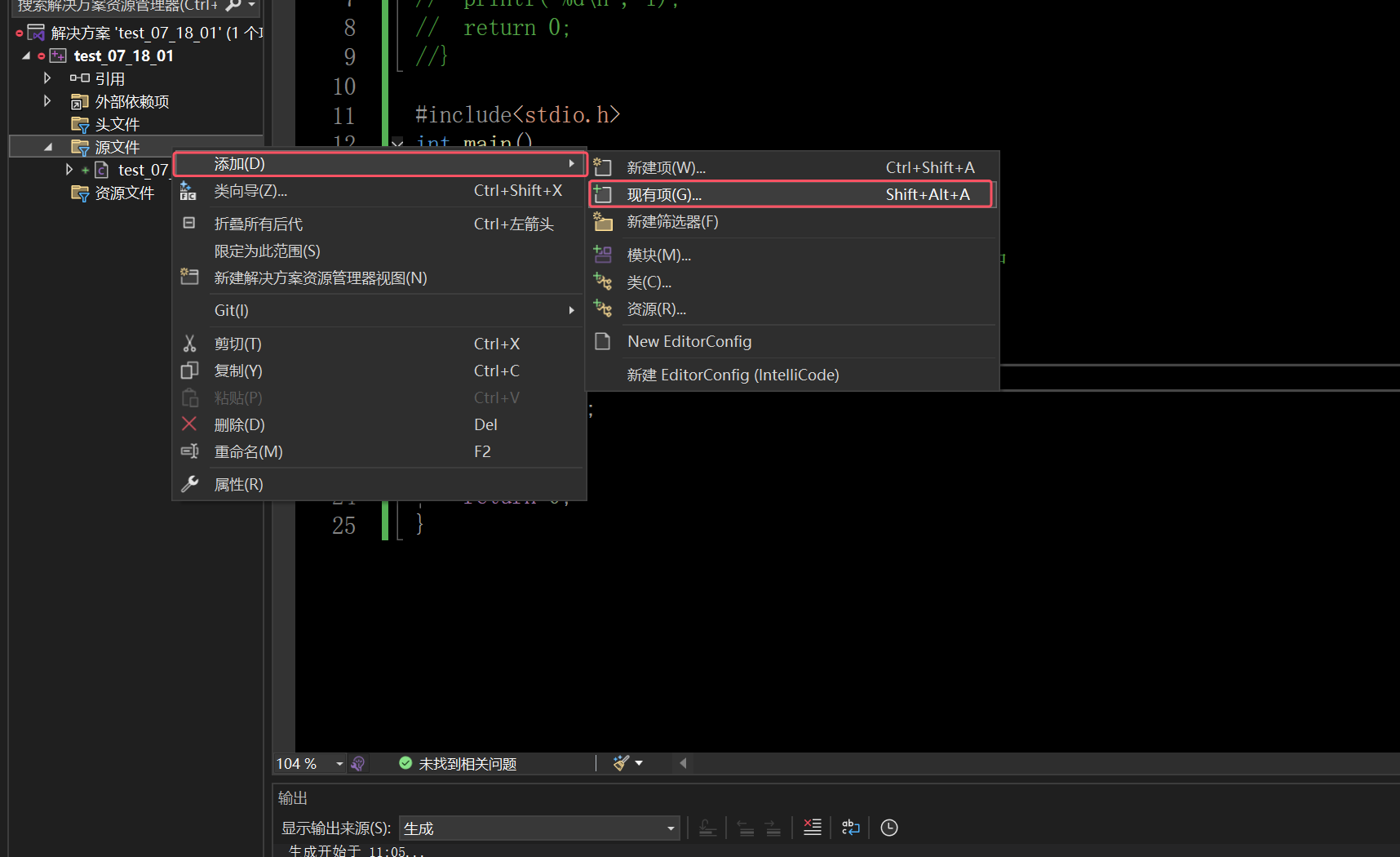Open the 104 % zoom level dropdown
1400x857 pixels.
(x=339, y=764)
